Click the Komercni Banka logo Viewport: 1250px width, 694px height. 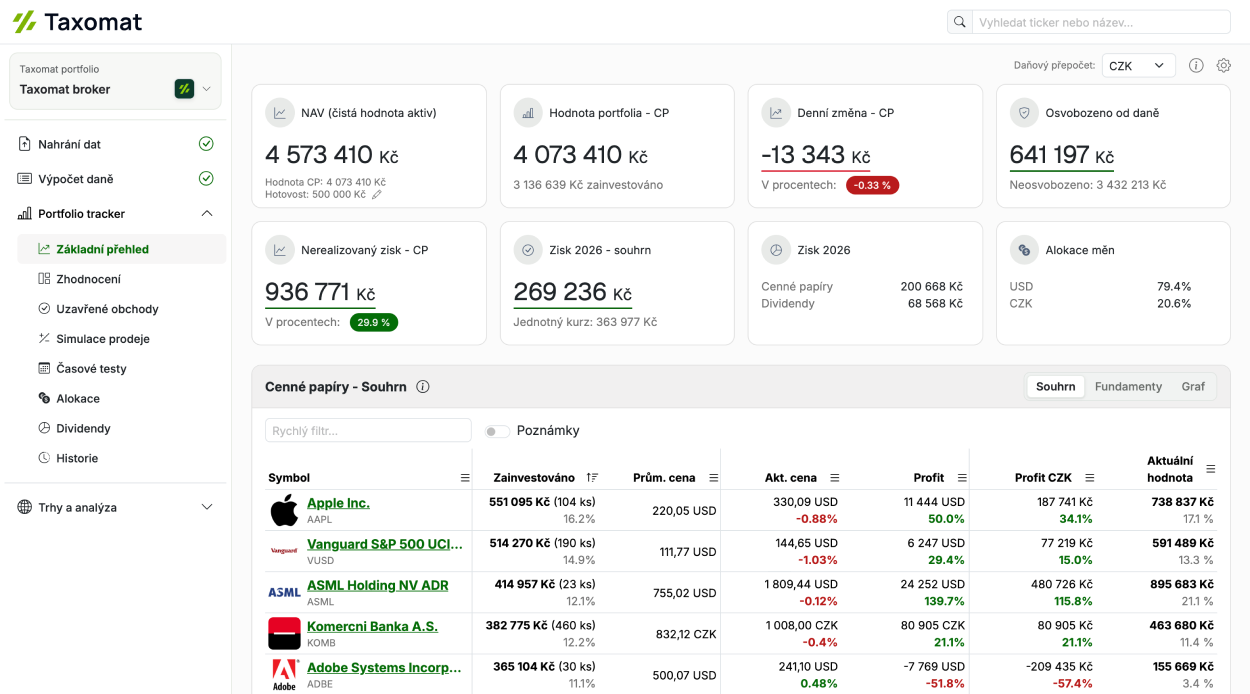(x=284, y=634)
